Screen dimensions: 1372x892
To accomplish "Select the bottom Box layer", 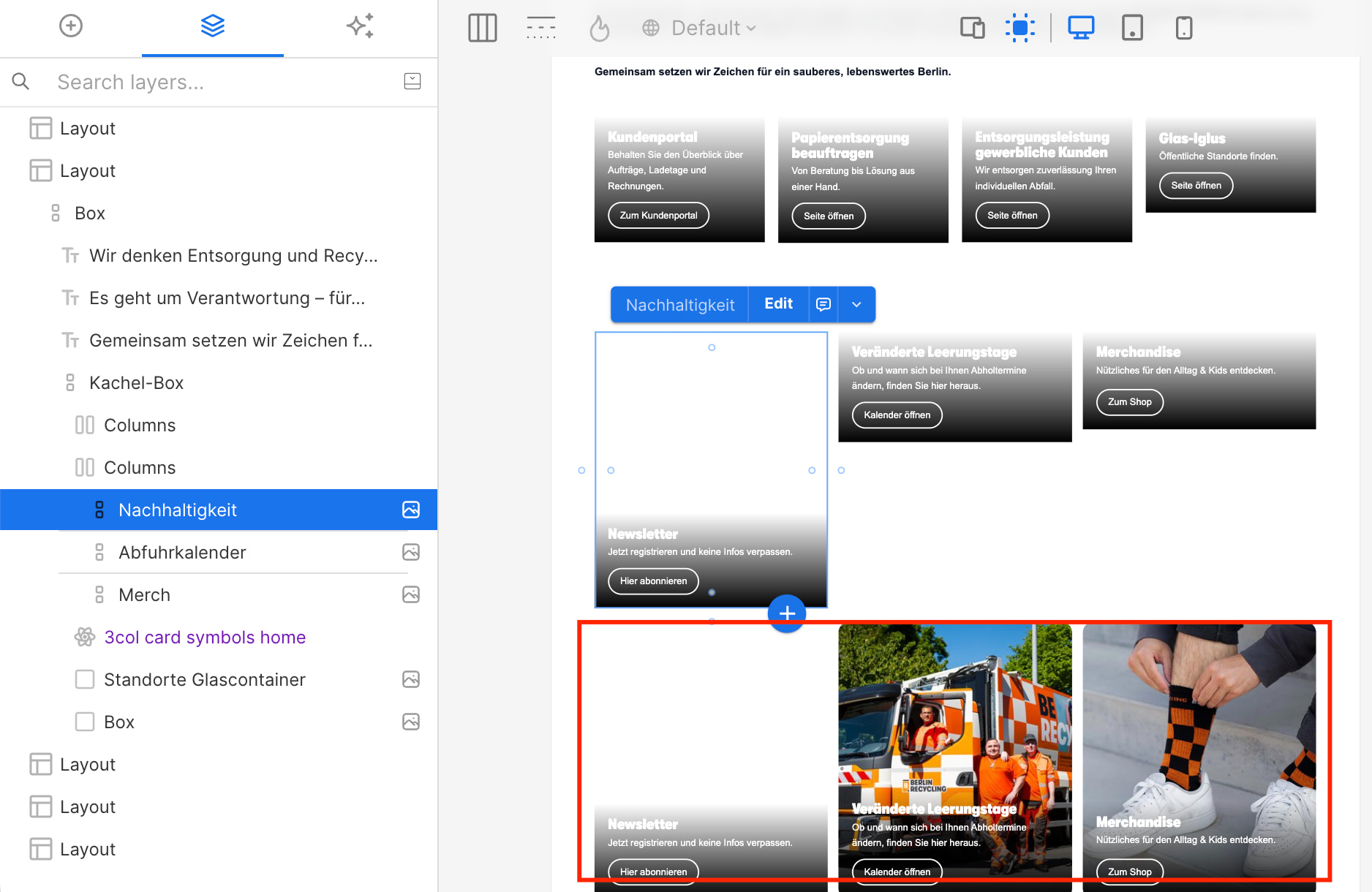I will coord(219,722).
